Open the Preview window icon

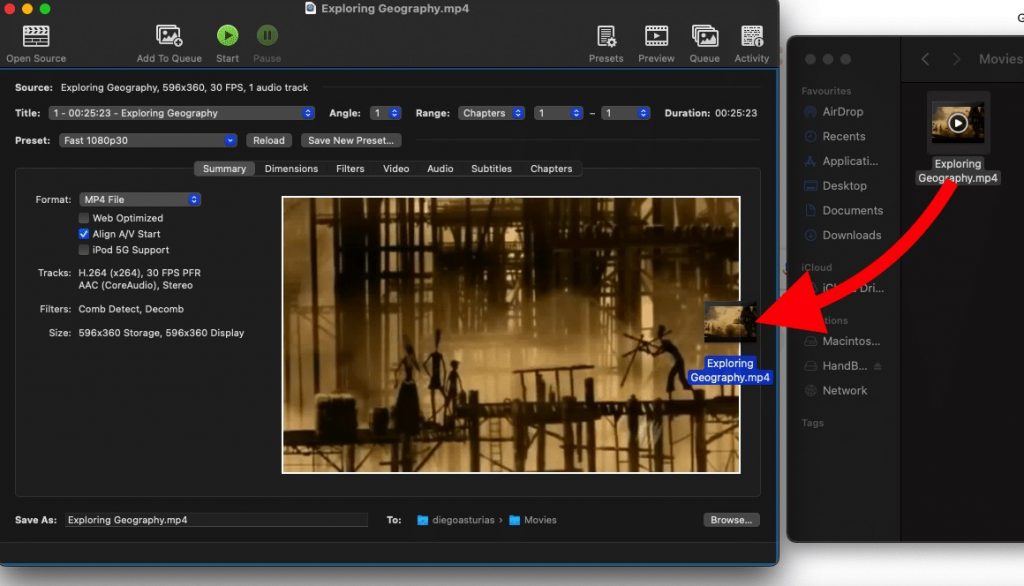[x=656, y=36]
